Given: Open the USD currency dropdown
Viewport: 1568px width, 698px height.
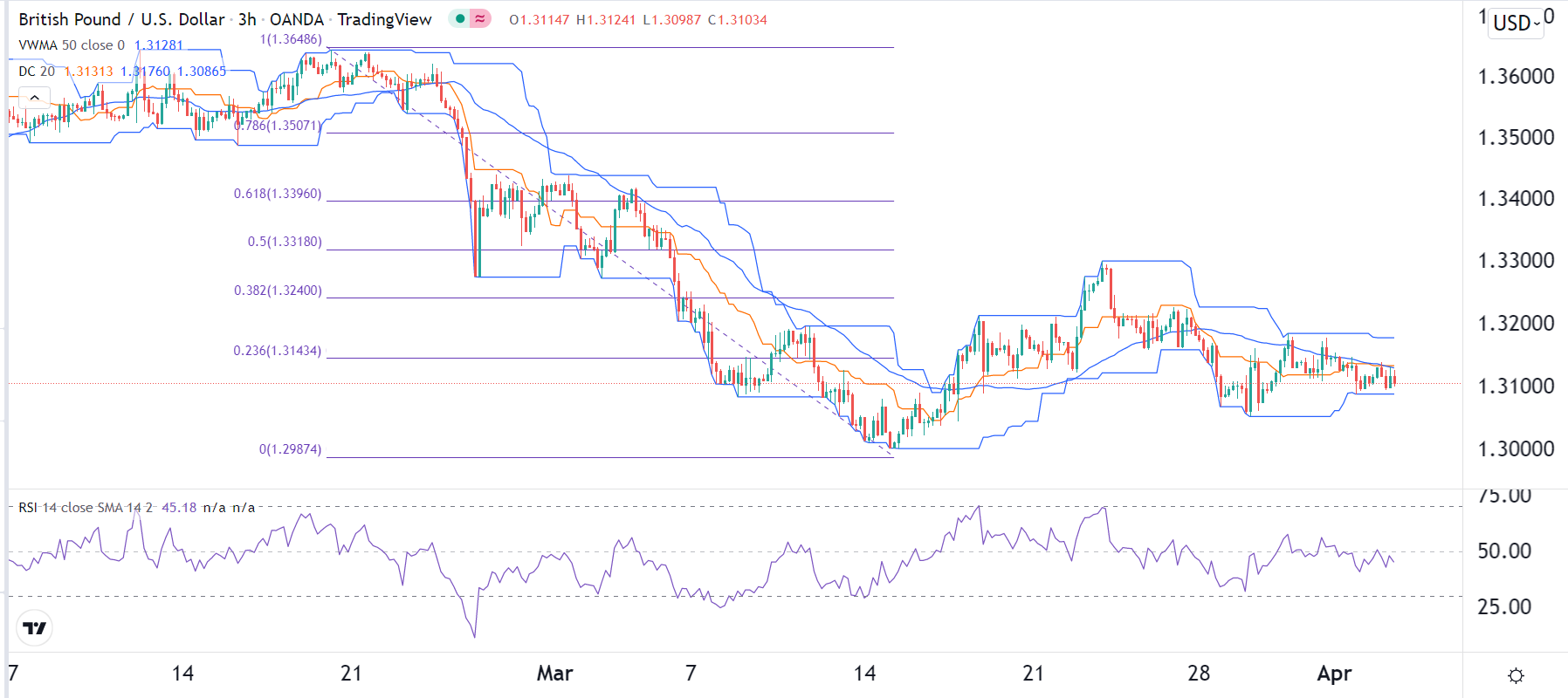Looking at the screenshot, I should click(x=1516, y=24).
